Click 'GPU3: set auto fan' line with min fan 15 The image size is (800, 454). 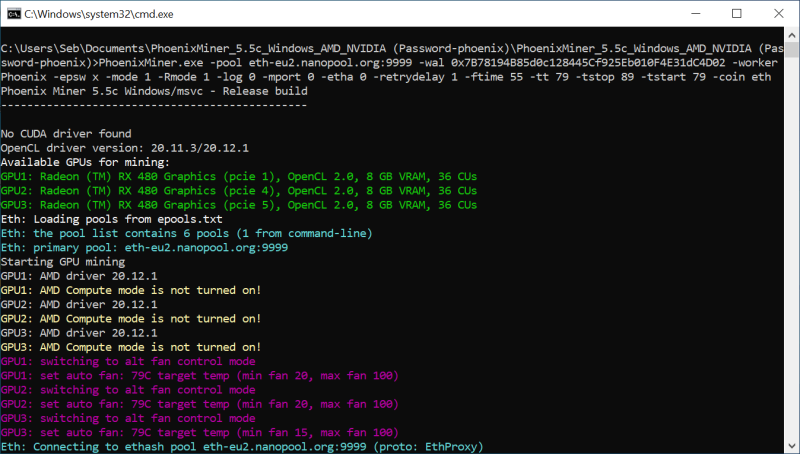tap(199, 433)
